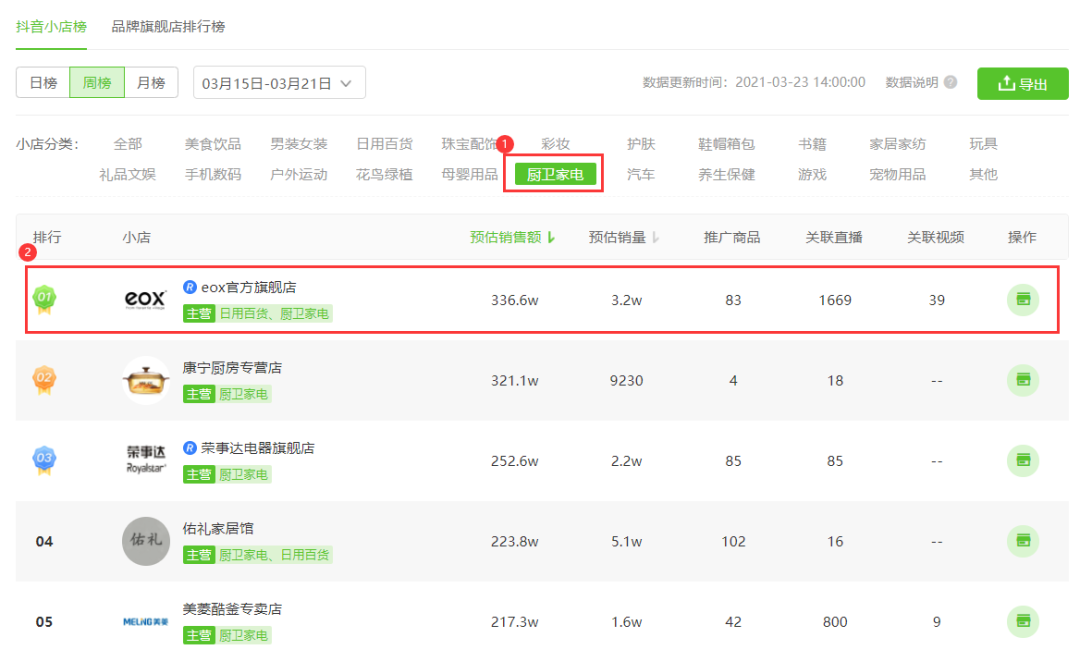1080x662 pixels.
Task: Click the 关联视频 column header
Action: 935,238
